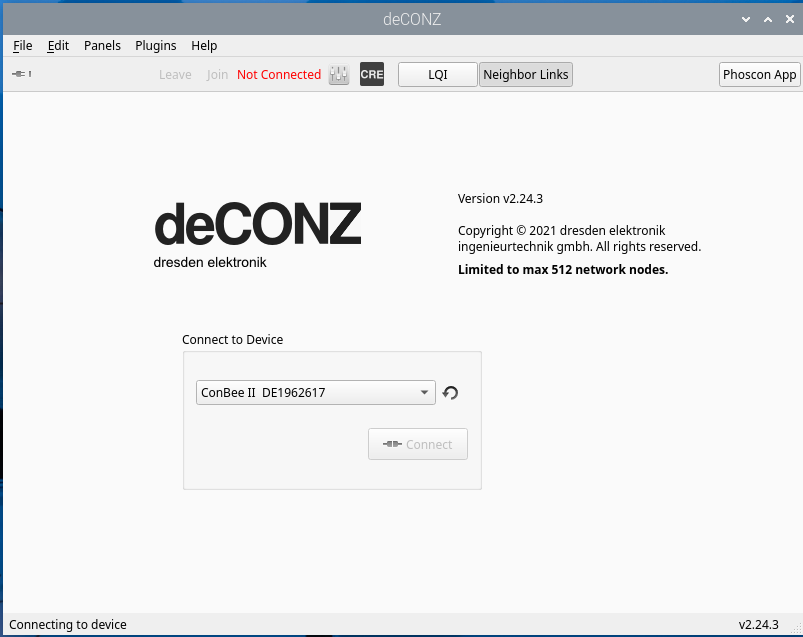
Task: Toggle the LQI button
Action: pyautogui.click(x=438, y=75)
